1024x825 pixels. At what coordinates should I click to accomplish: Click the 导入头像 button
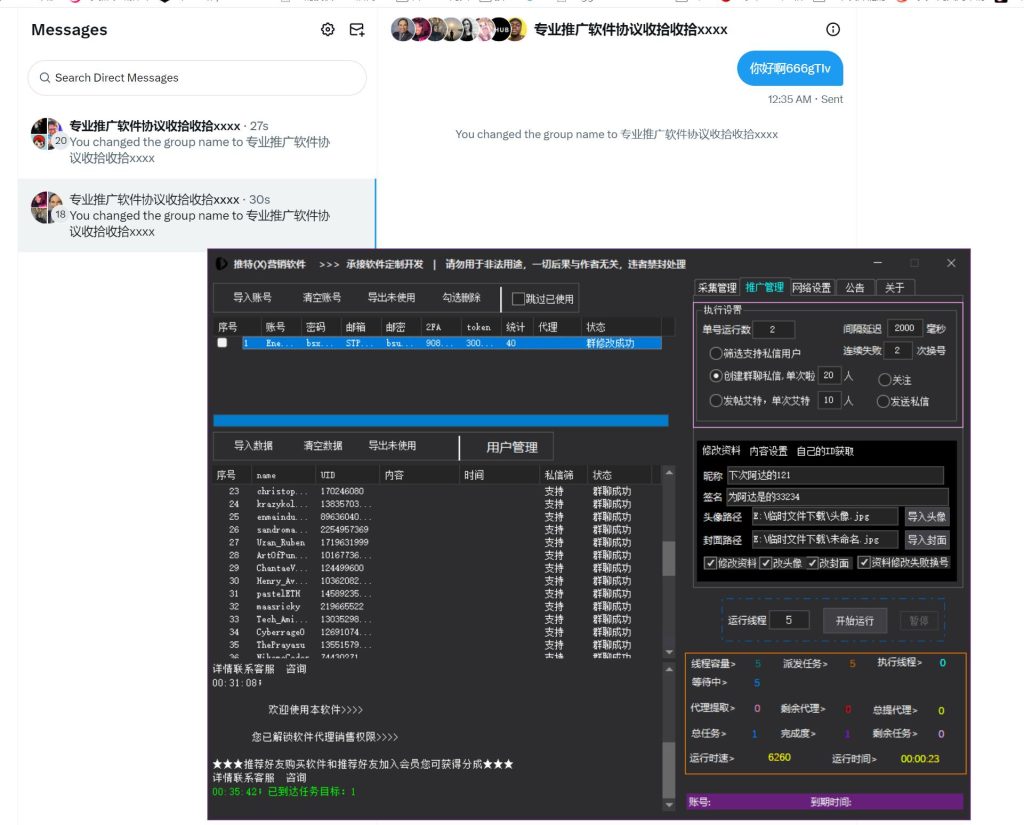point(926,517)
